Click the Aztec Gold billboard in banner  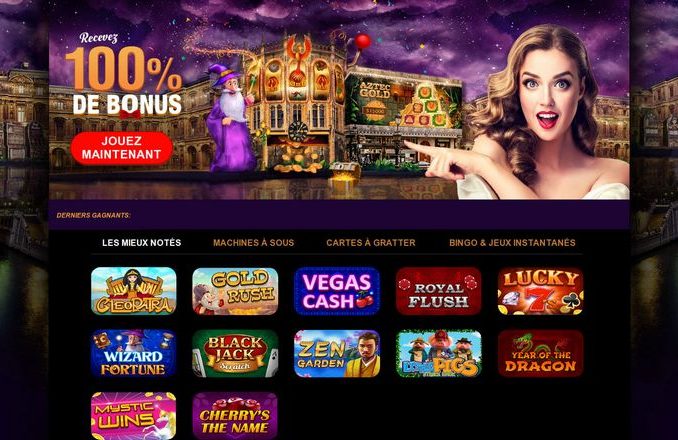point(403,102)
